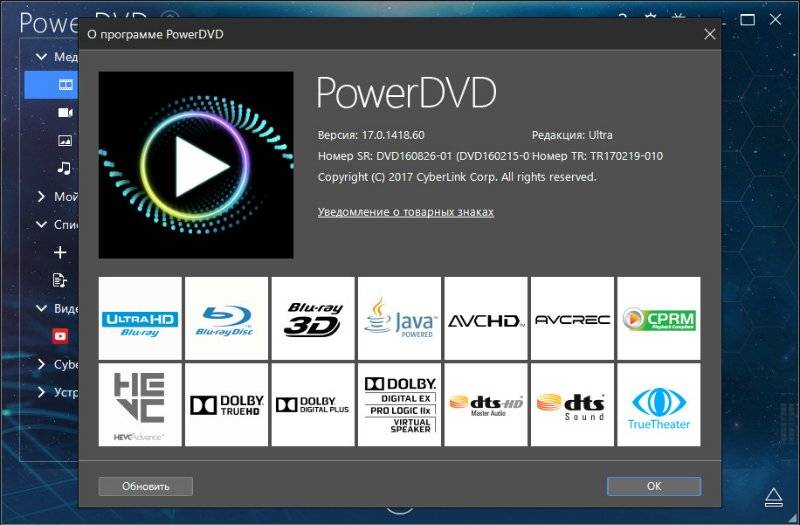The image size is (800, 525).
Task: Click the AVCHD logo tile
Action: tap(486, 318)
